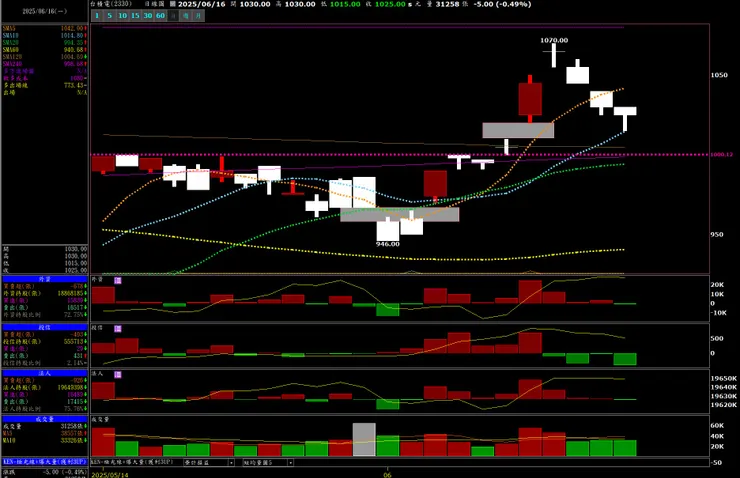Select the 60-minute period button
Screen dimensions: 740x478
[x=160, y=16]
